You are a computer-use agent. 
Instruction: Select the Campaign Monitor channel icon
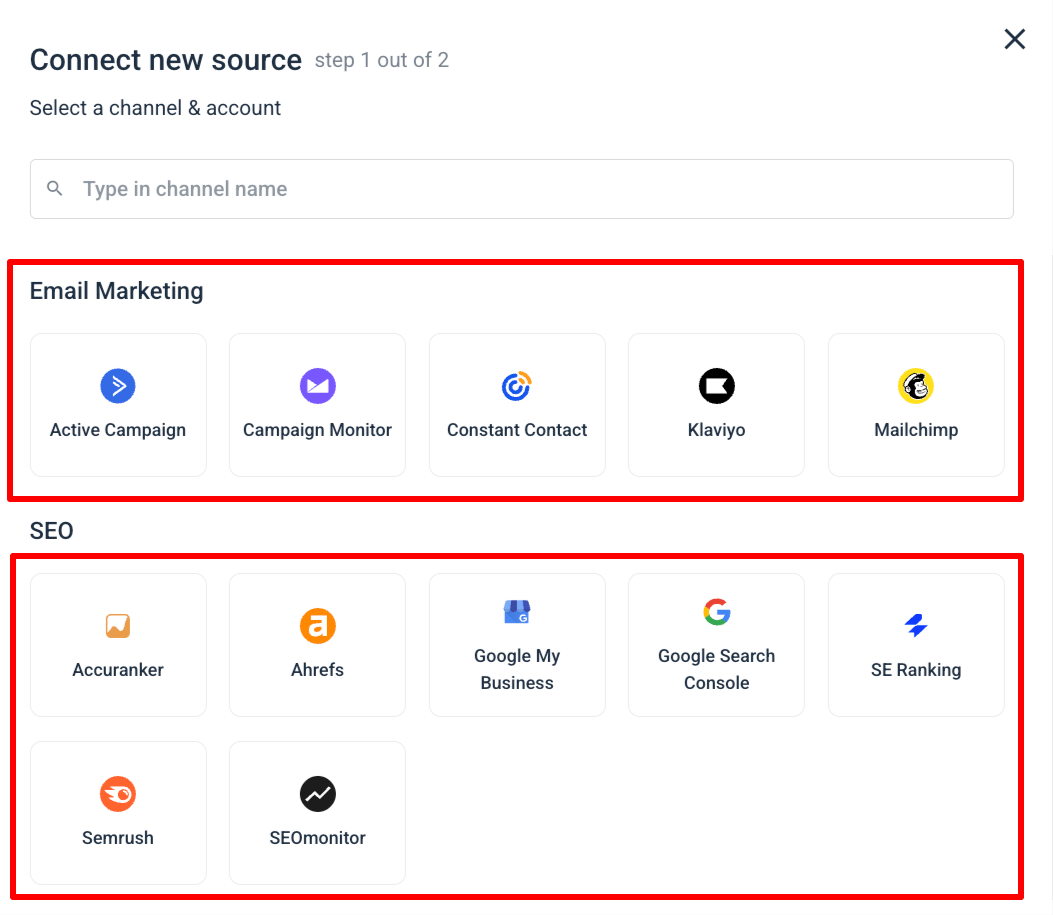point(317,386)
